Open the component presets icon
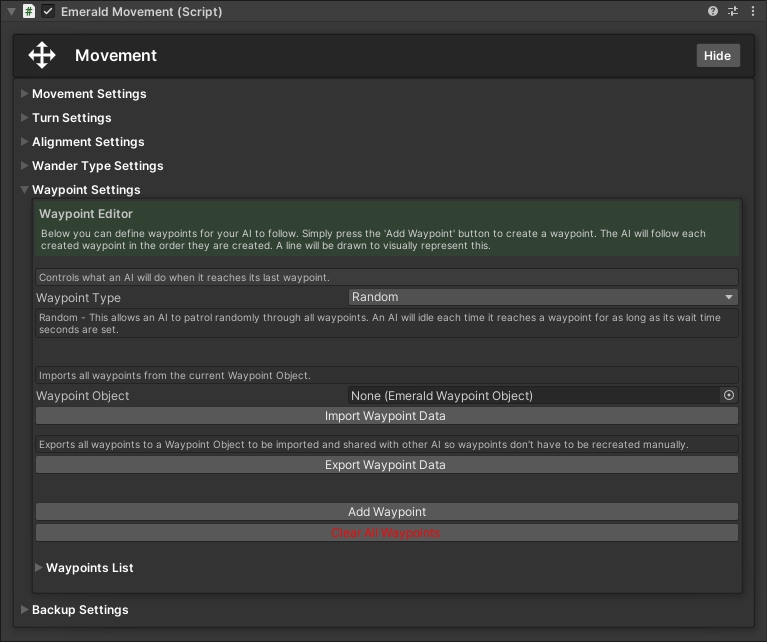 point(733,12)
